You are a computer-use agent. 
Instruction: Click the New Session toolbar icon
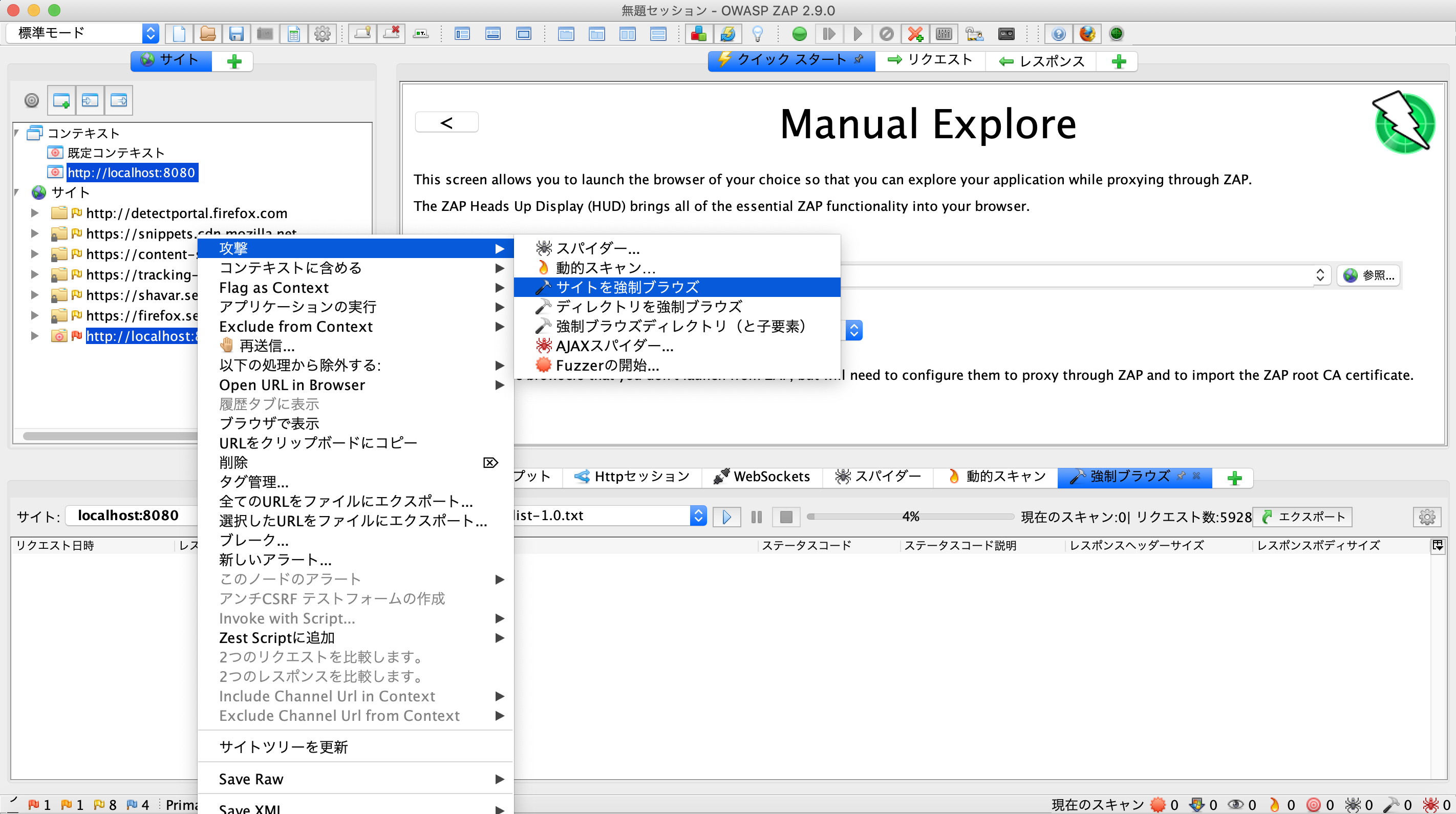(x=179, y=34)
